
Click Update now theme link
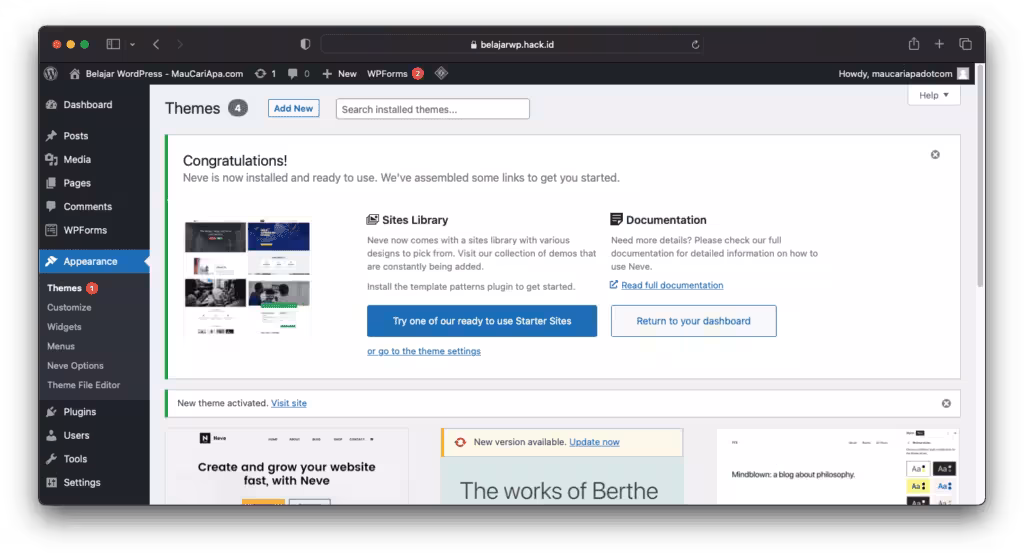pos(594,442)
